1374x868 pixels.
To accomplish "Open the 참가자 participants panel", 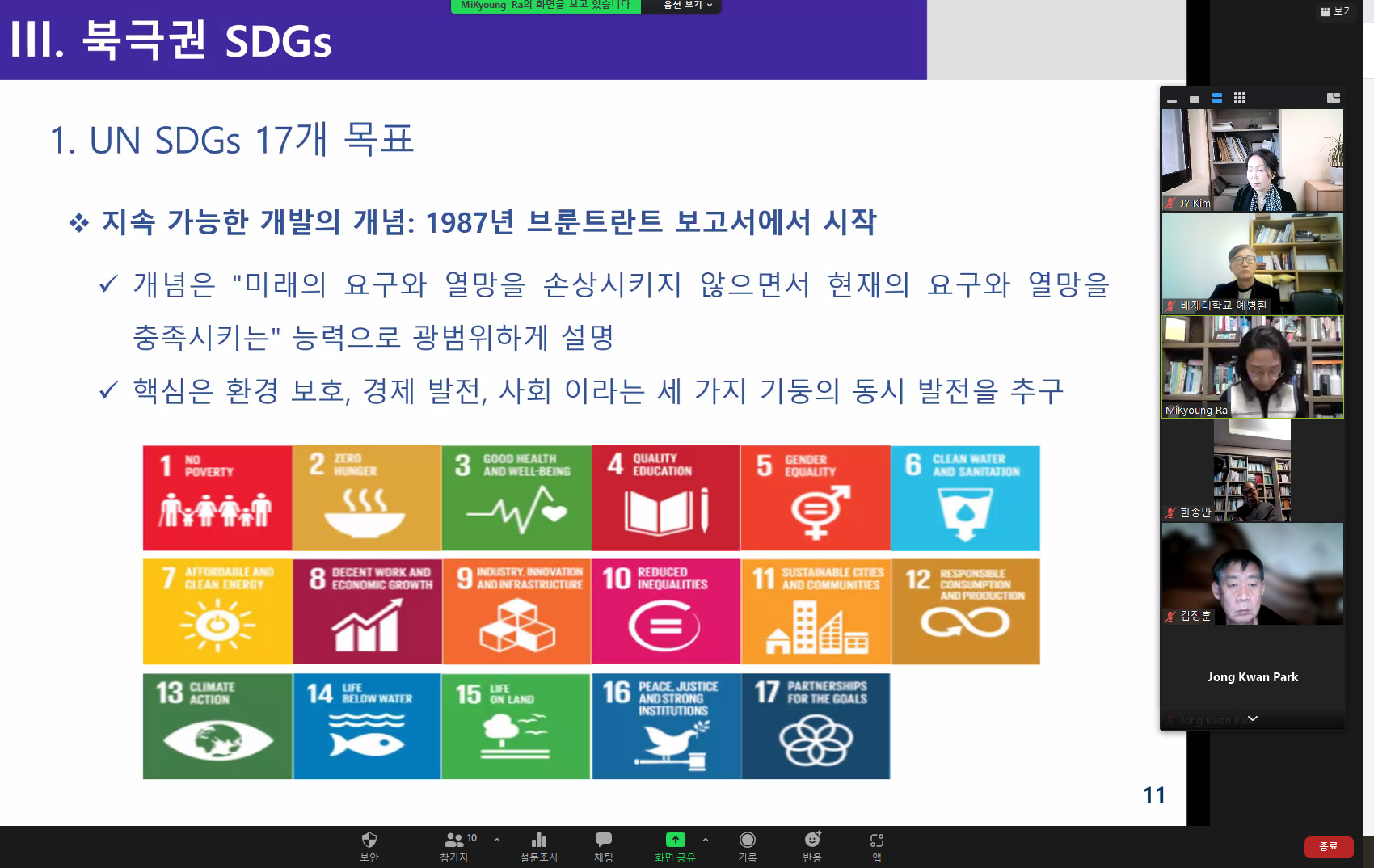I will [x=454, y=846].
